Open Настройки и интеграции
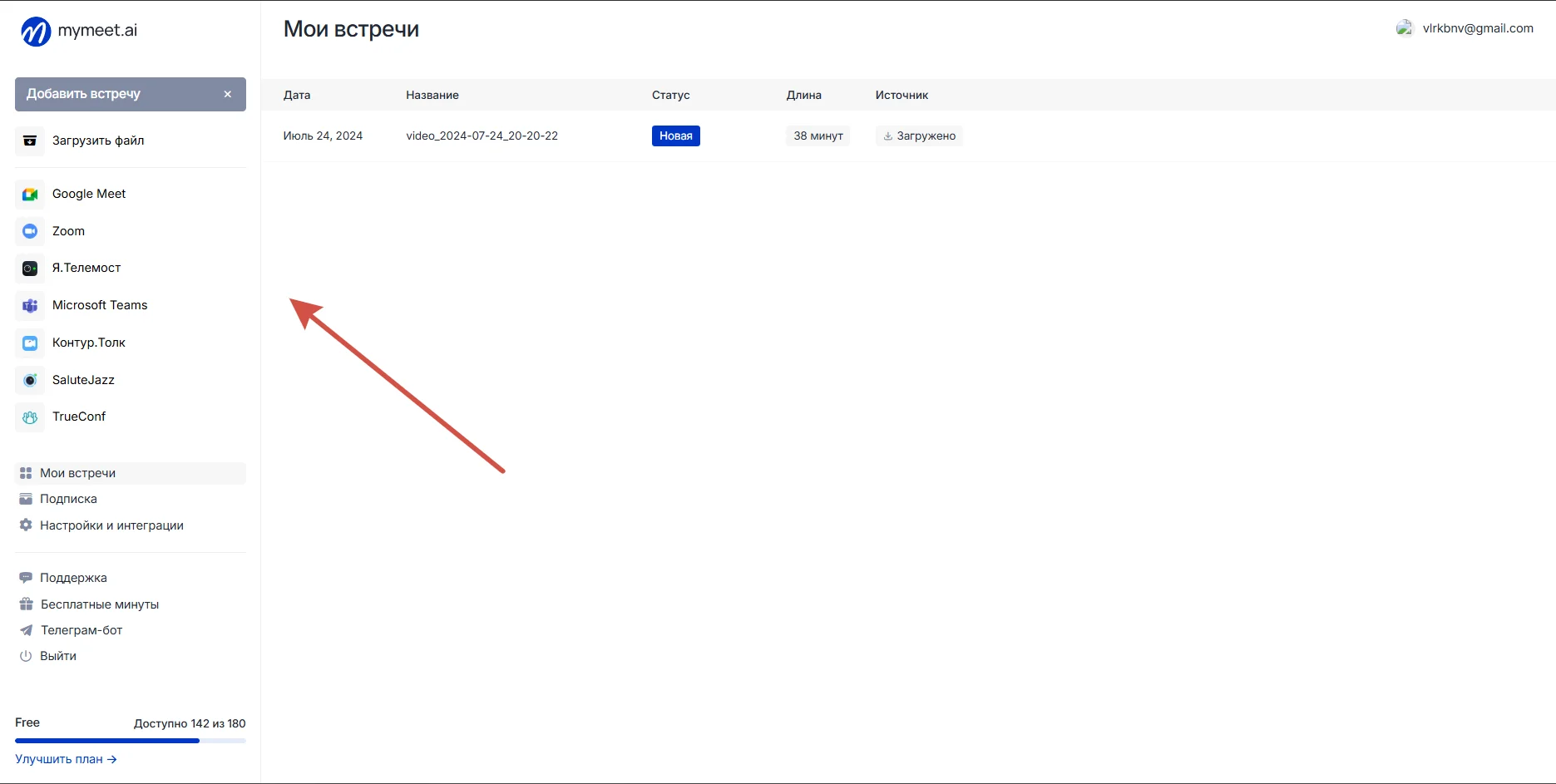 click(111, 525)
